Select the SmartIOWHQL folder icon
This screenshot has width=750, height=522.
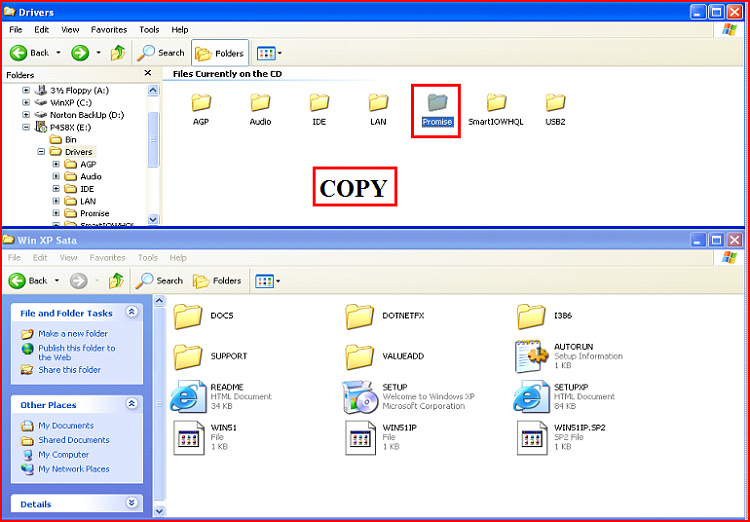[x=496, y=102]
